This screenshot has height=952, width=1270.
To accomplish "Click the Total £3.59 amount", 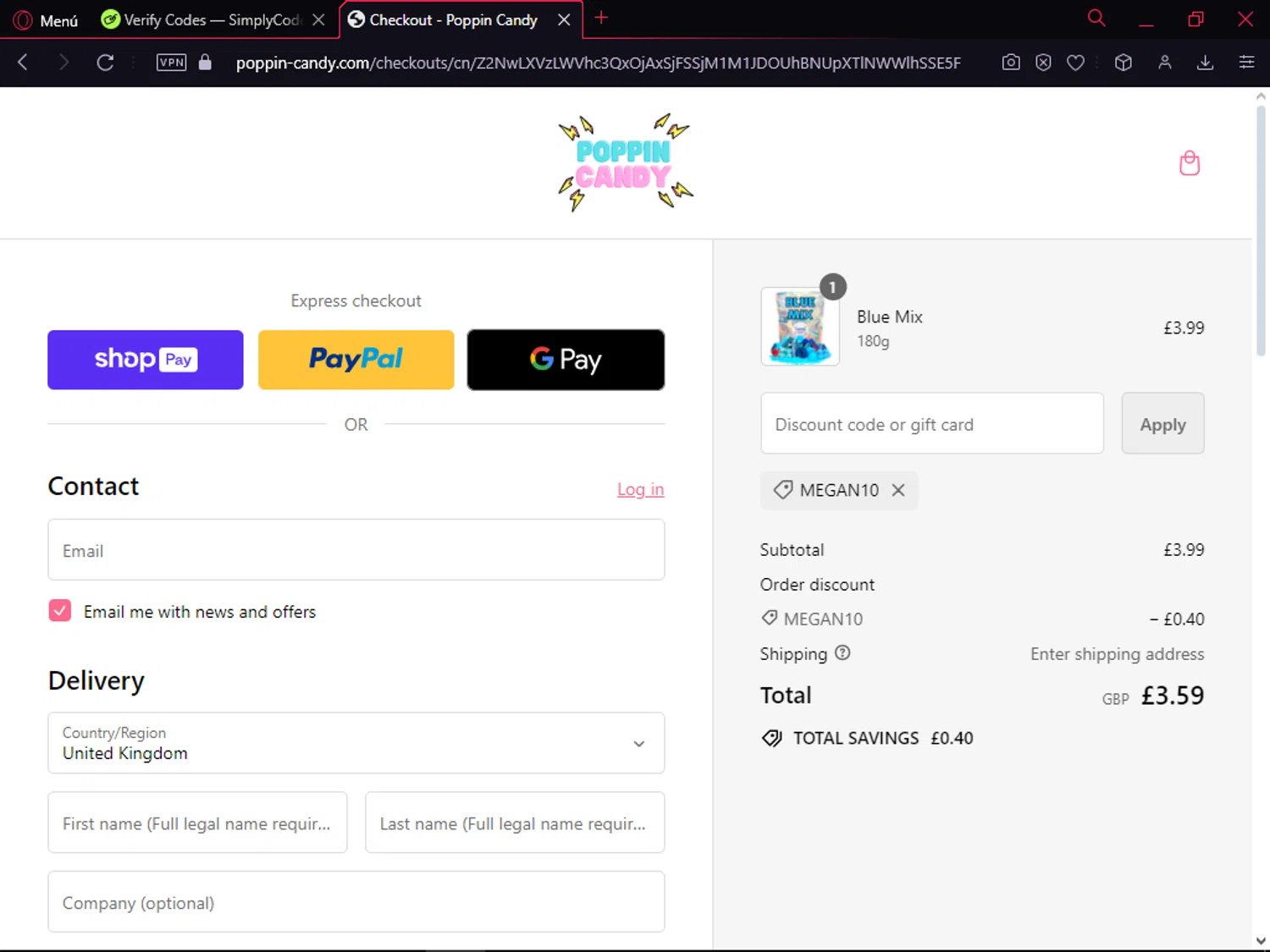I will [1173, 696].
